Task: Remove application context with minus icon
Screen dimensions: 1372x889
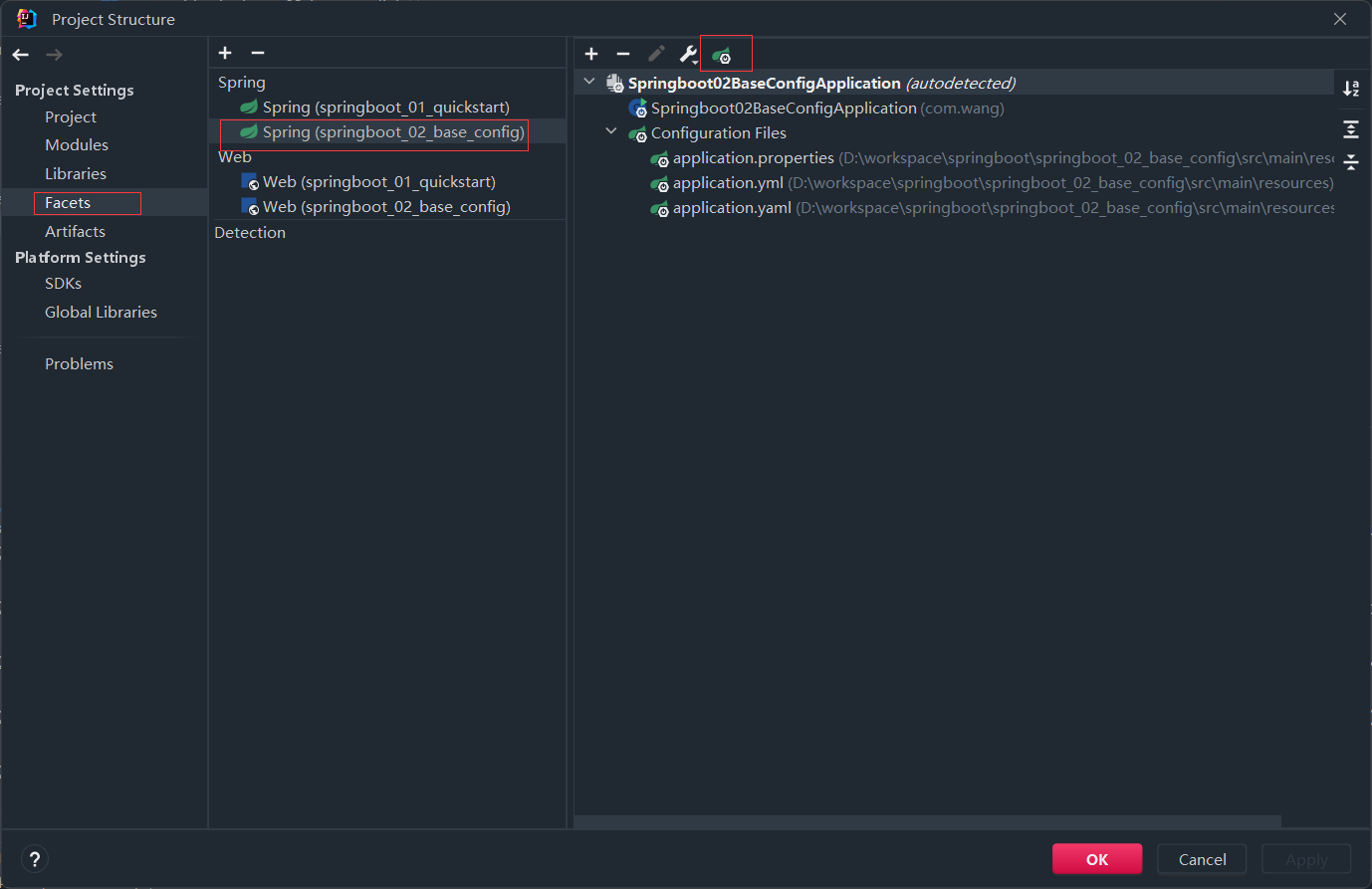Action: tap(623, 54)
